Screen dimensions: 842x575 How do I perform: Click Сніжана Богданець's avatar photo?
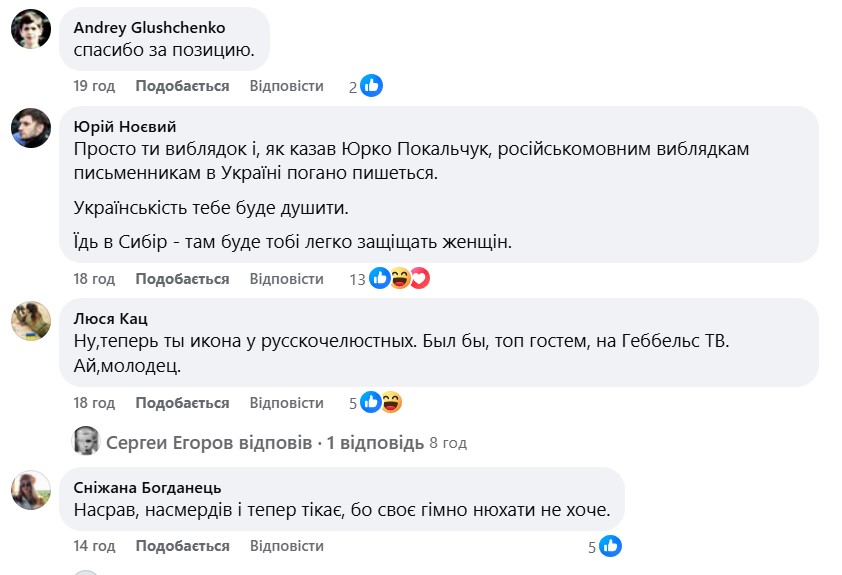pyautogui.click(x=31, y=489)
